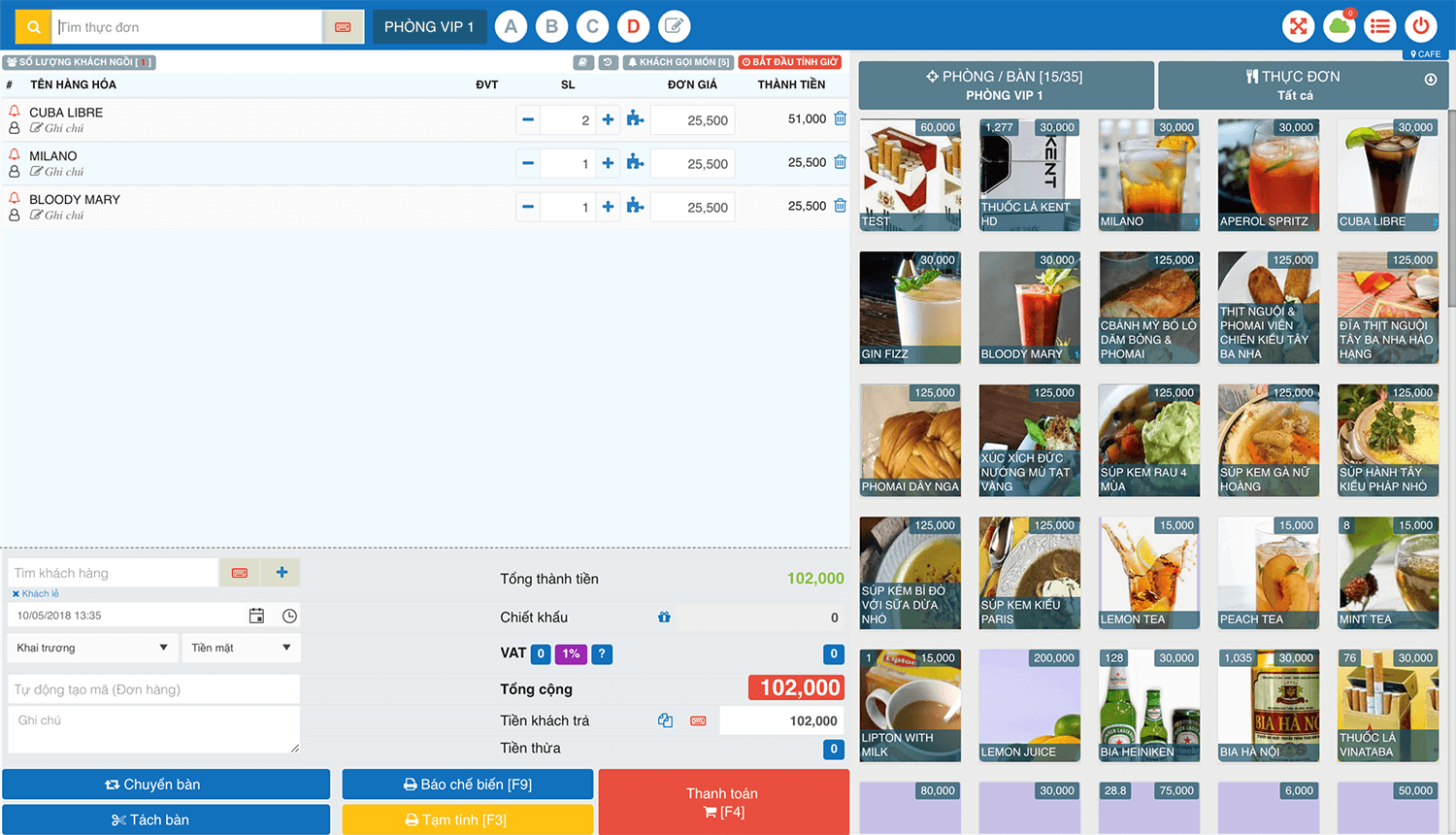Image resolution: width=1456 pixels, height=835 pixels.
Task: Click Chuyển bàn button
Action: pos(166,785)
